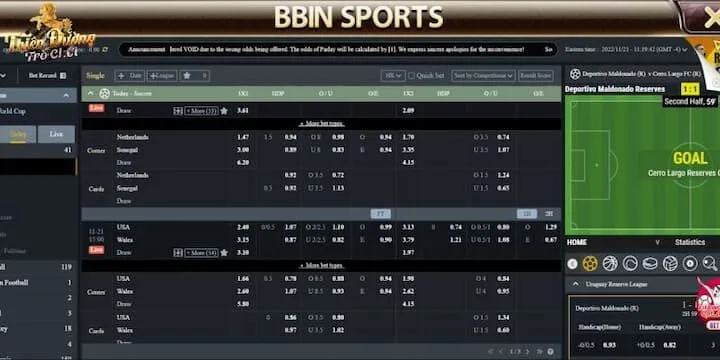Screen dimensions: 720x360
Task: Open the sidebar dropdown chevron left of Bet Record
Action: [4, 76]
